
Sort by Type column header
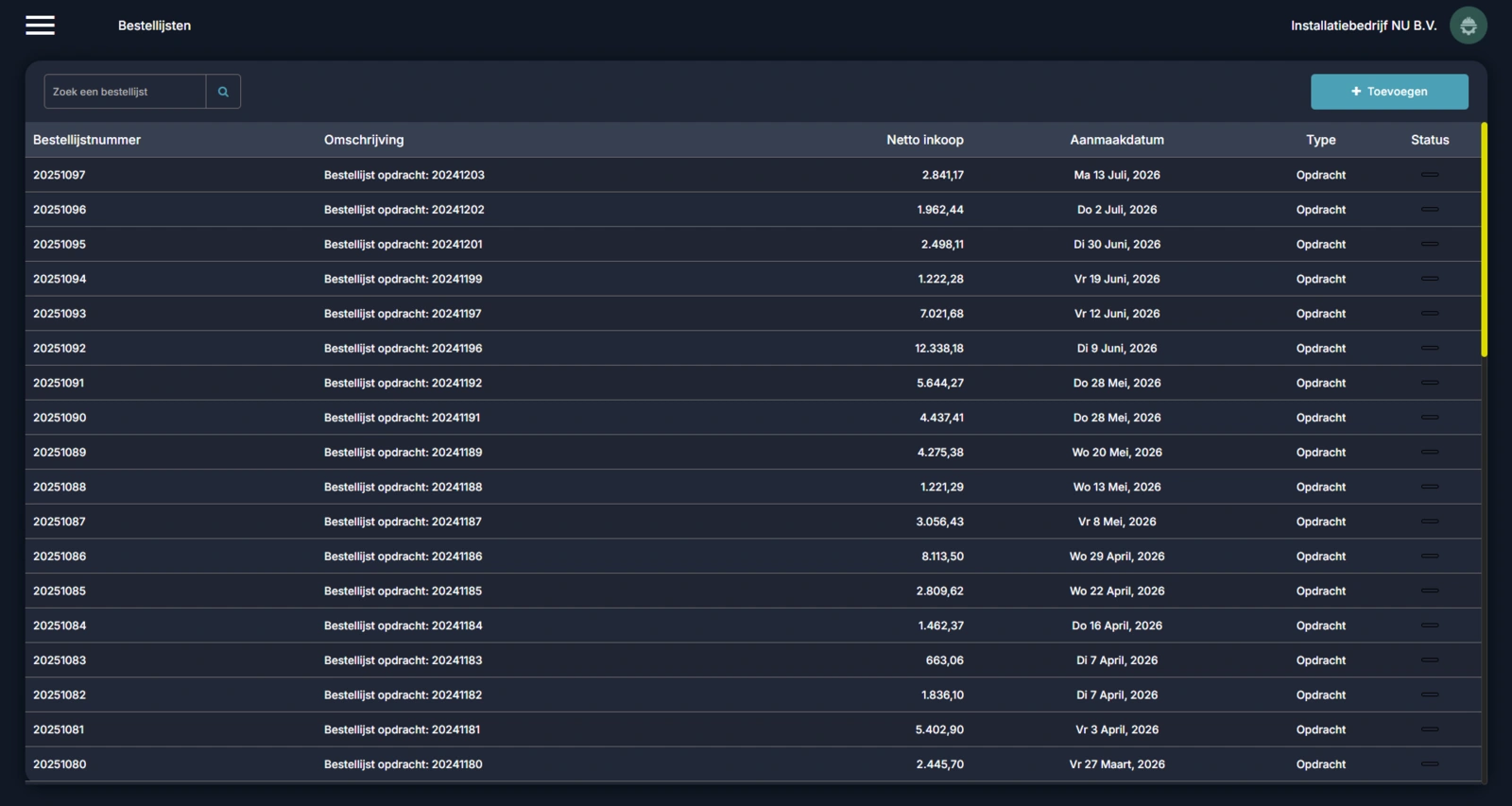[1321, 140]
